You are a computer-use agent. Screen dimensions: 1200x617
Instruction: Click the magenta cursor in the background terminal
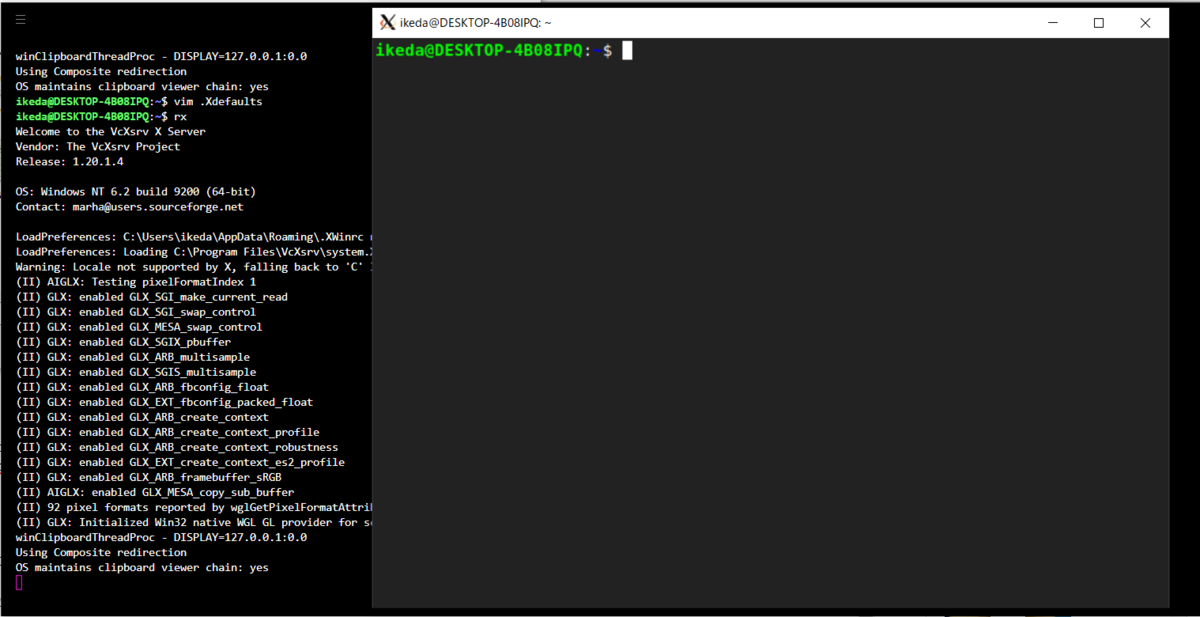click(x=19, y=582)
